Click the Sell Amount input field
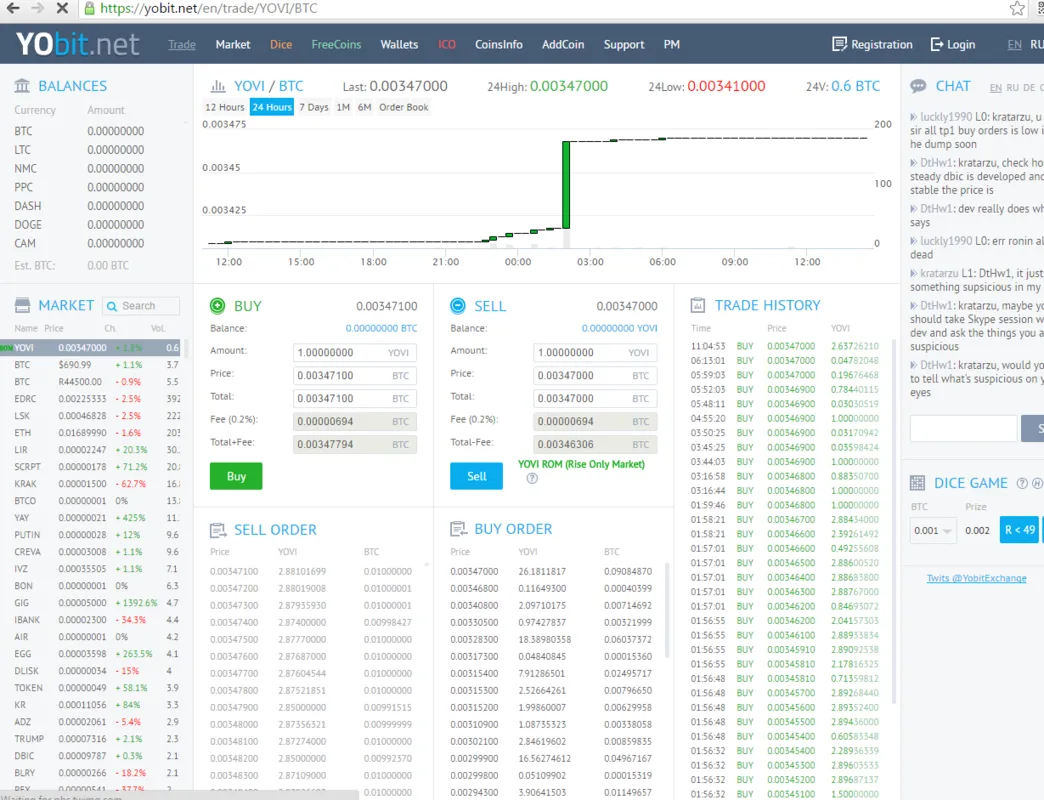Image resolution: width=1044 pixels, height=800 pixels. coord(595,353)
